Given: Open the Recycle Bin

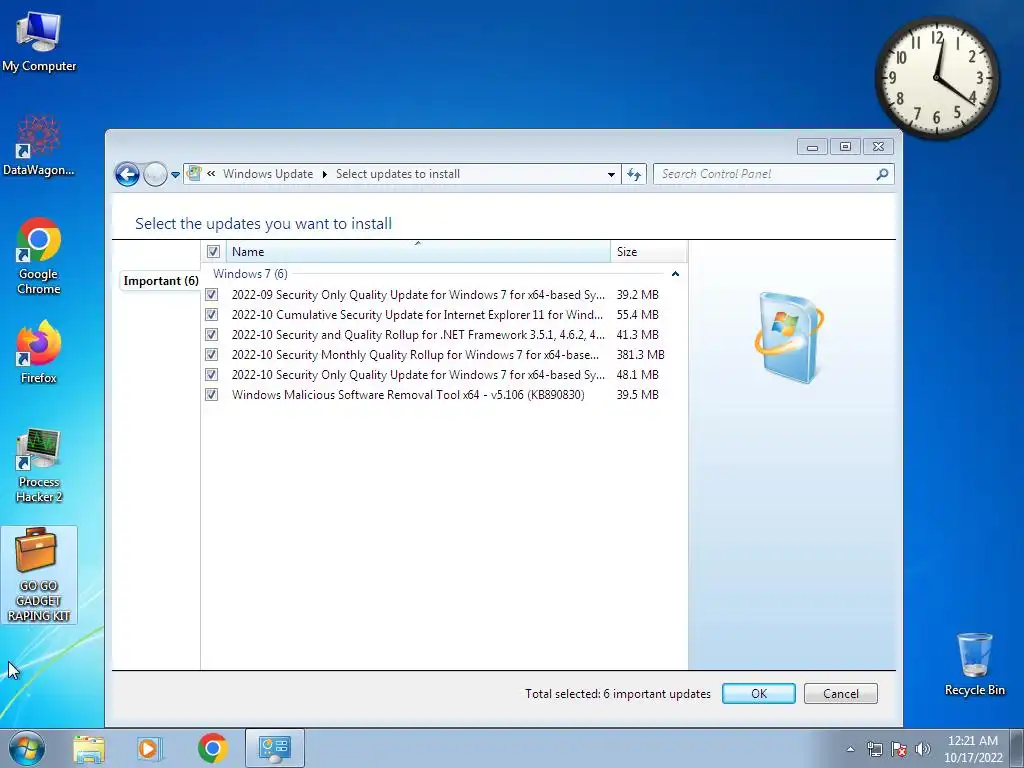Looking at the screenshot, I should 974,664.
